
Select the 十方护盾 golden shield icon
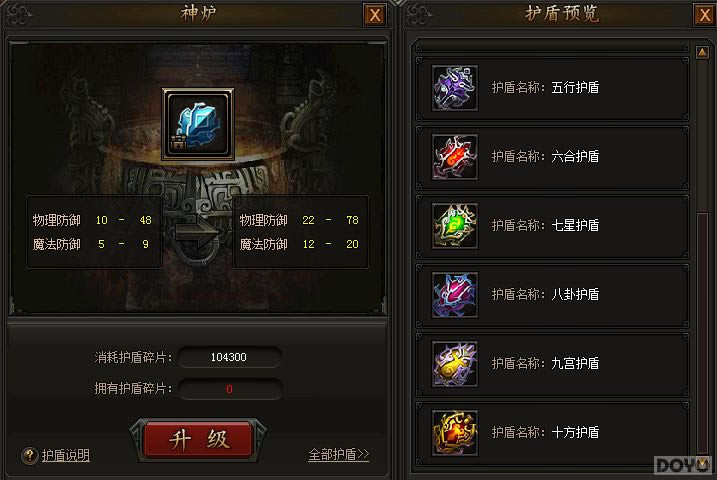455,433
